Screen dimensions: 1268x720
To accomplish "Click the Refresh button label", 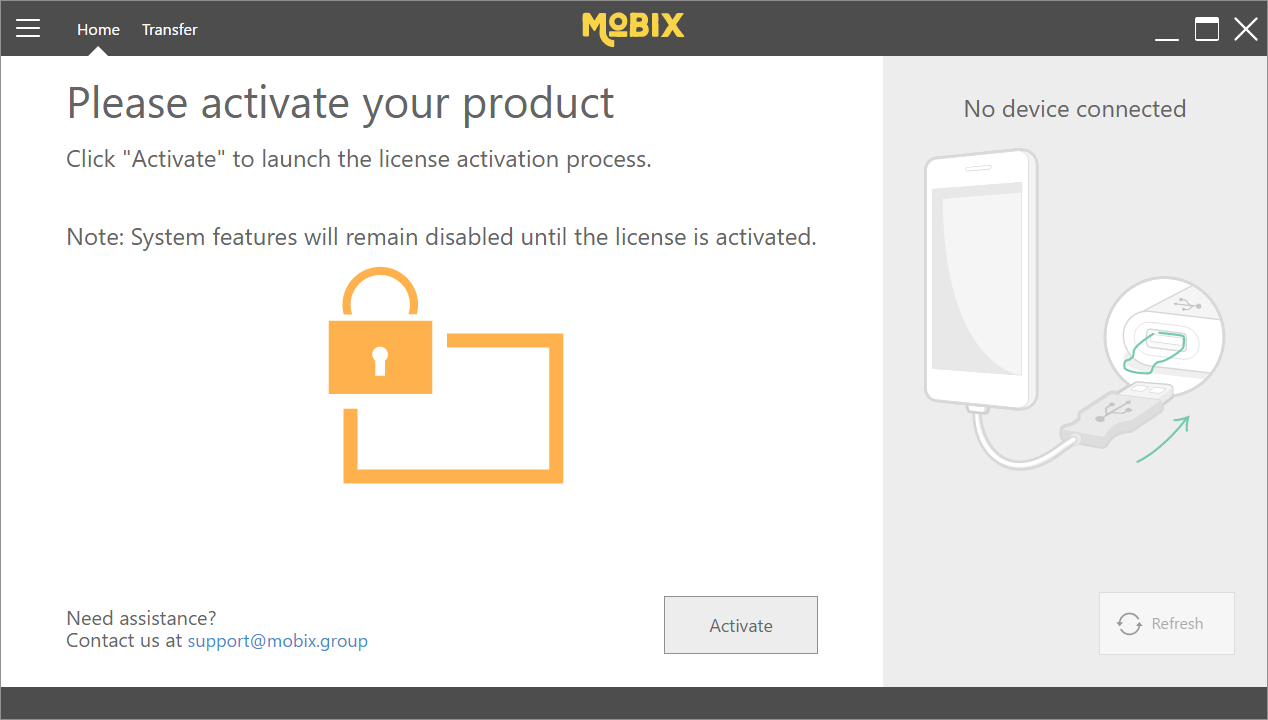I will (1177, 624).
